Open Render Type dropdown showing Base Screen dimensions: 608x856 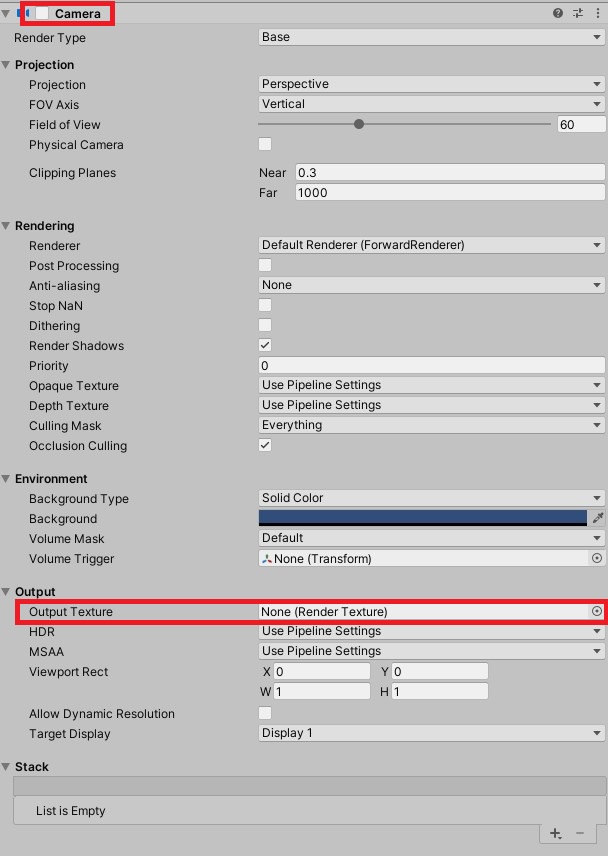pyautogui.click(x=431, y=37)
